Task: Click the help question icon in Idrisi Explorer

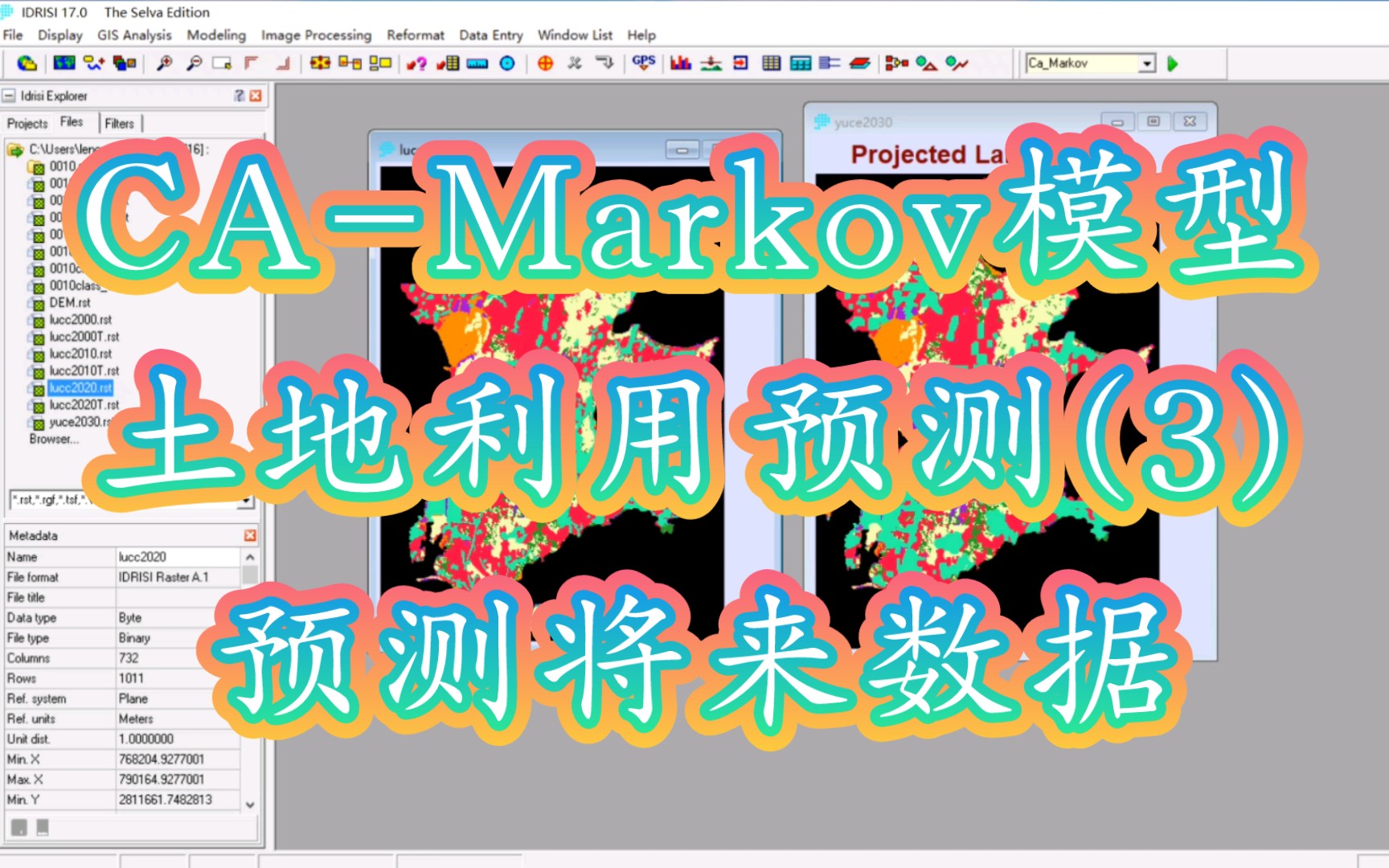Action: pos(239,96)
